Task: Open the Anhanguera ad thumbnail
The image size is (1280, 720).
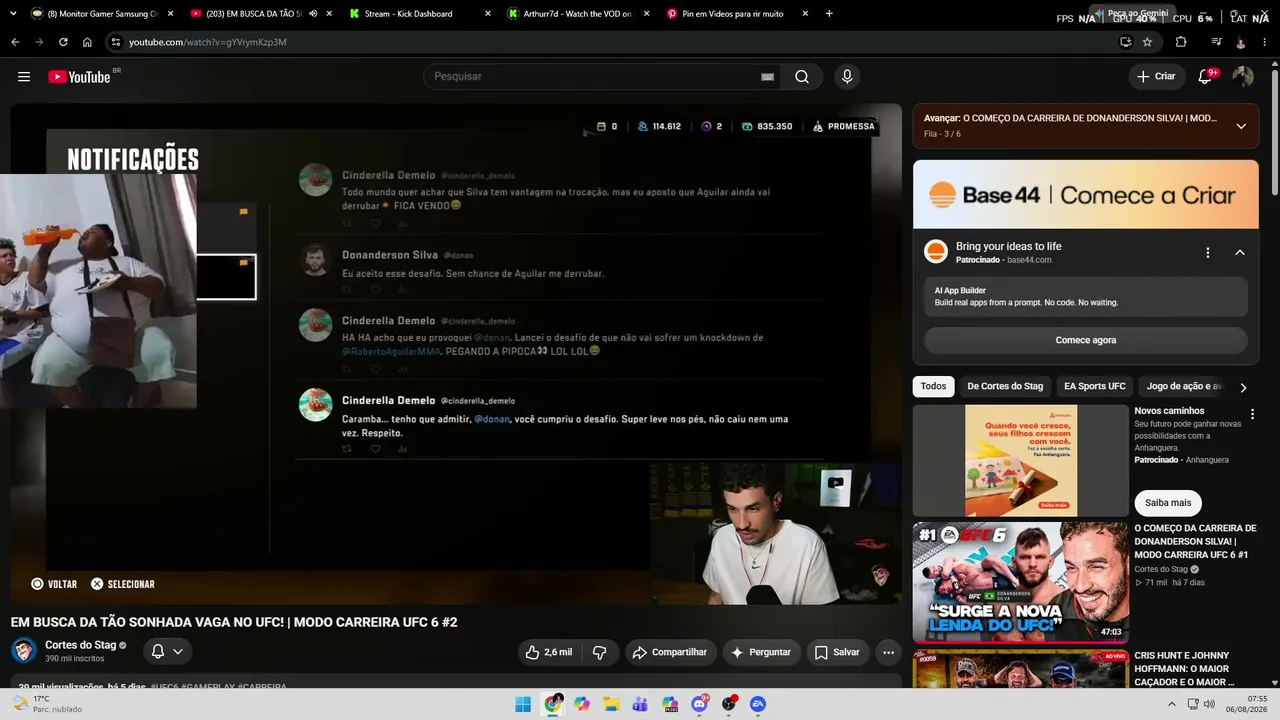Action: click(1021, 460)
